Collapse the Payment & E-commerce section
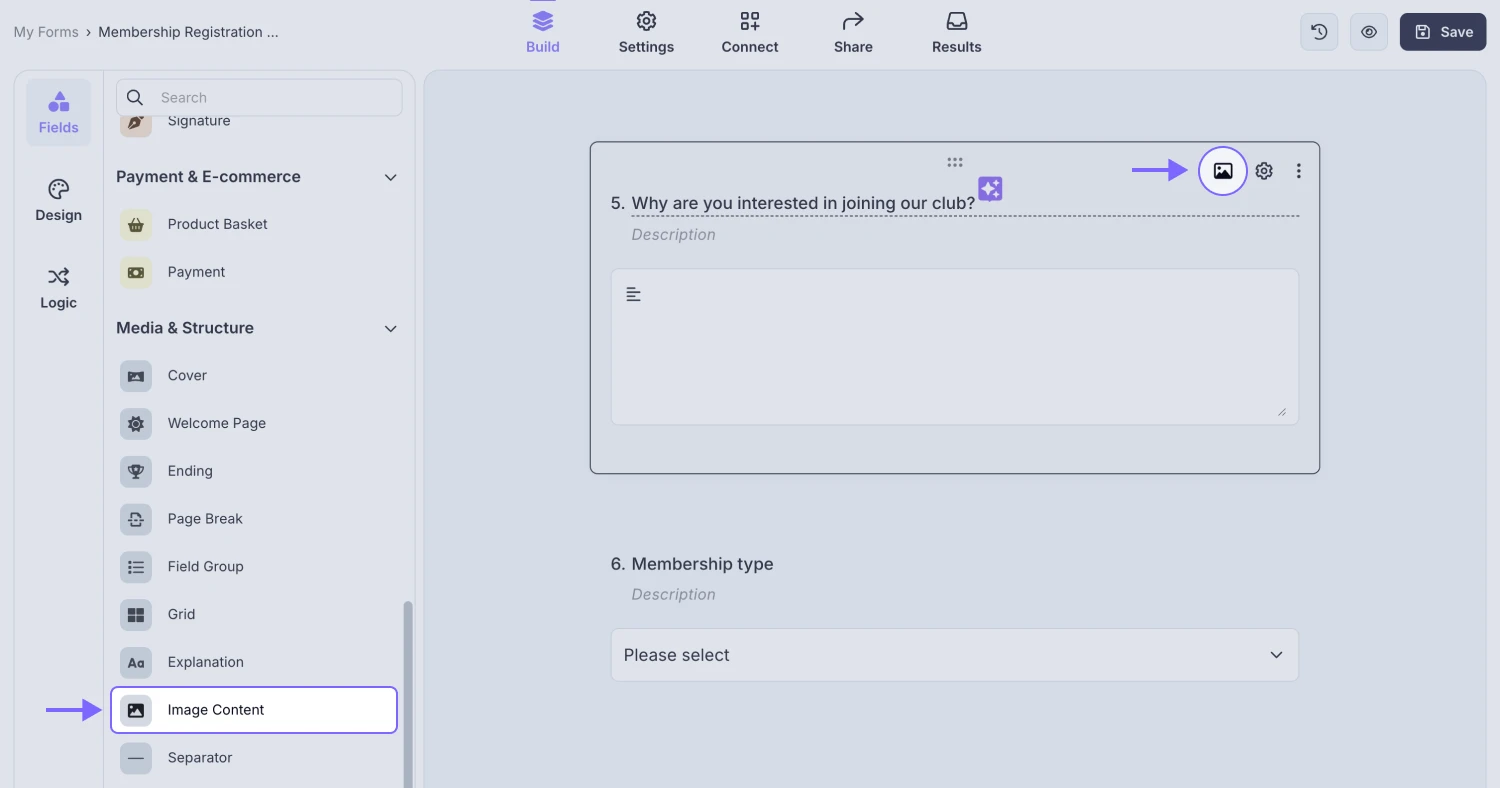The width and height of the screenshot is (1500, 788). point(390,177)
